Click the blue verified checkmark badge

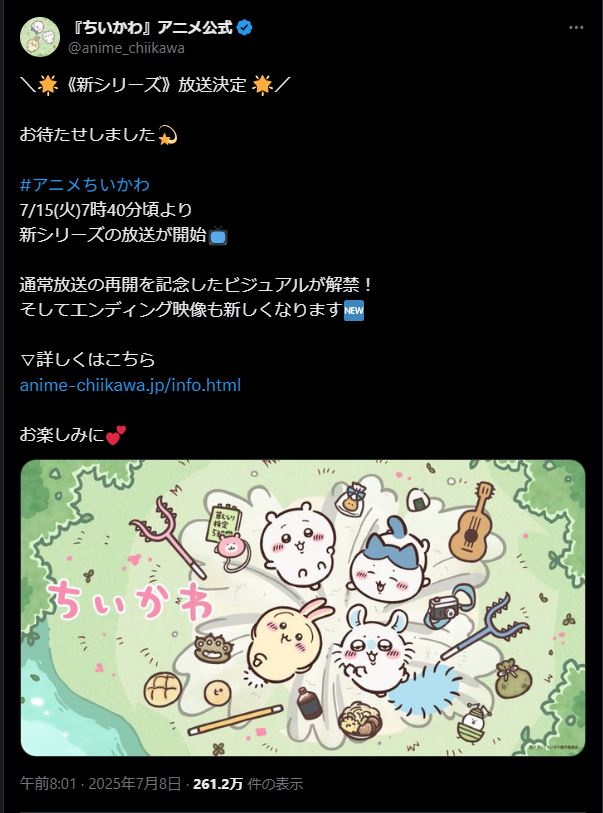[244, 27]
